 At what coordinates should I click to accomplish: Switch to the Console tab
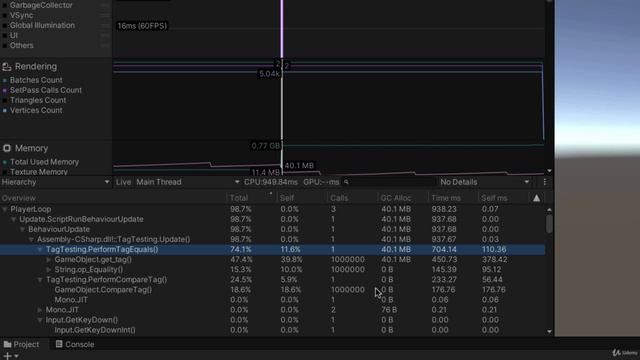[75, 344]
